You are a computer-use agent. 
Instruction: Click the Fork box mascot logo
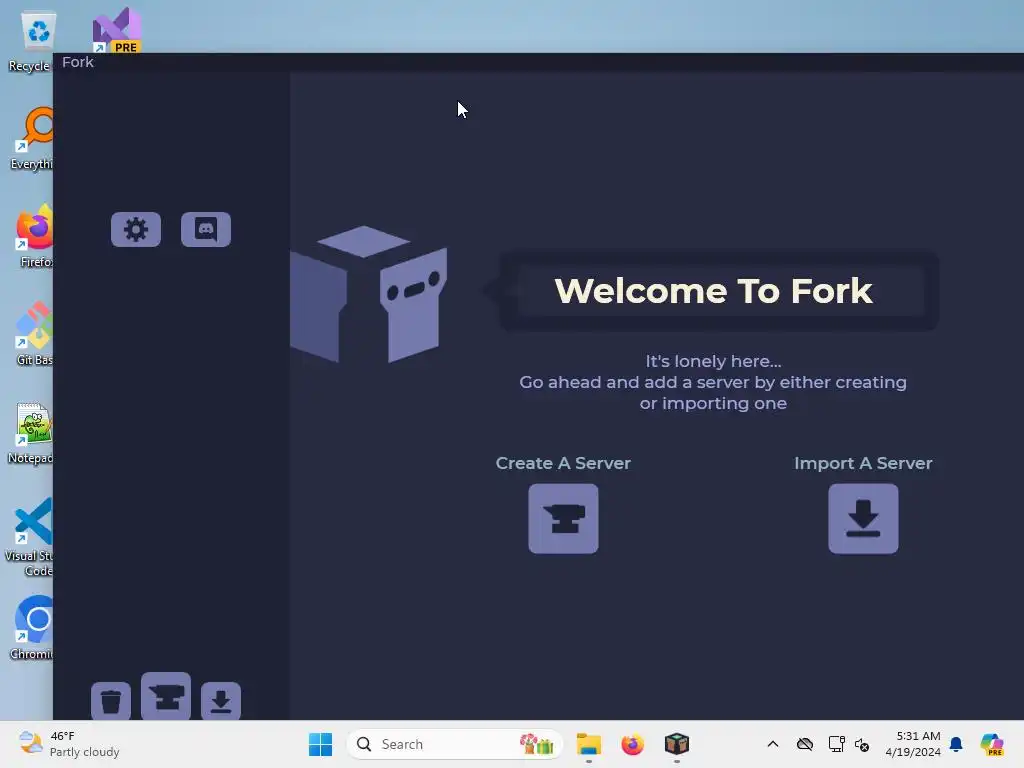(368, 294)
